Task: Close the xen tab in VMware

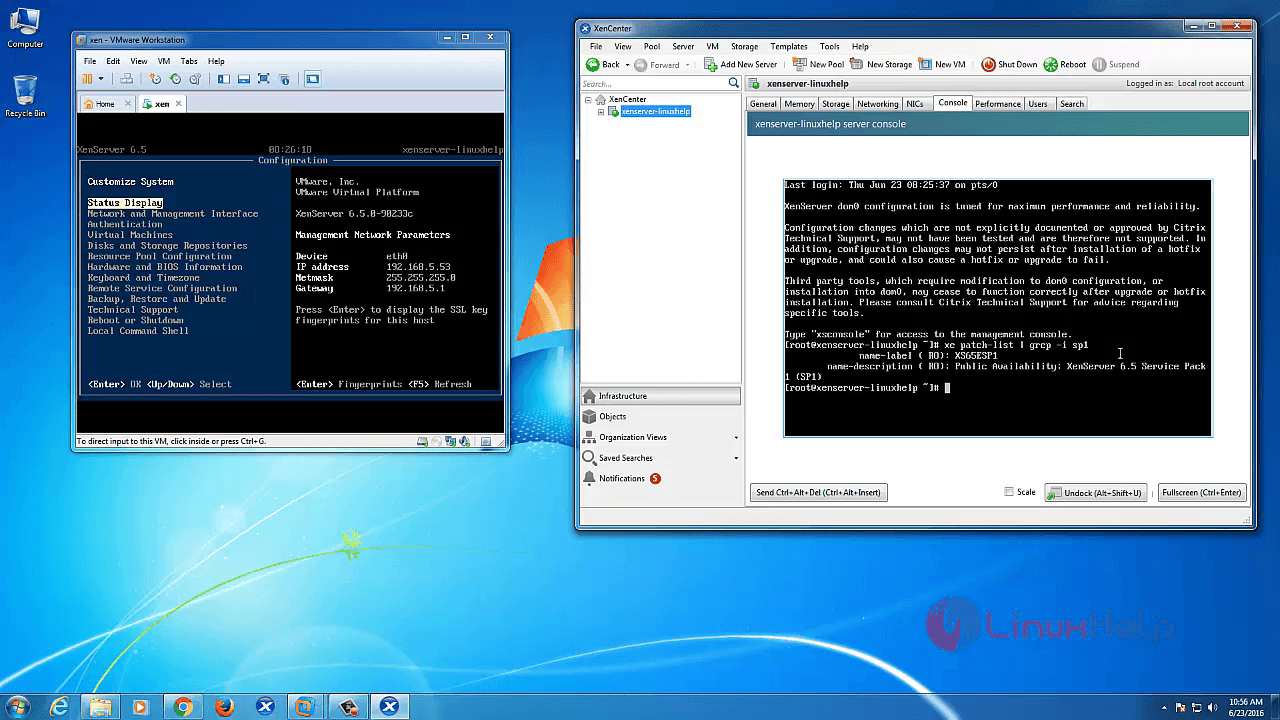Action: tap(179, 104)
